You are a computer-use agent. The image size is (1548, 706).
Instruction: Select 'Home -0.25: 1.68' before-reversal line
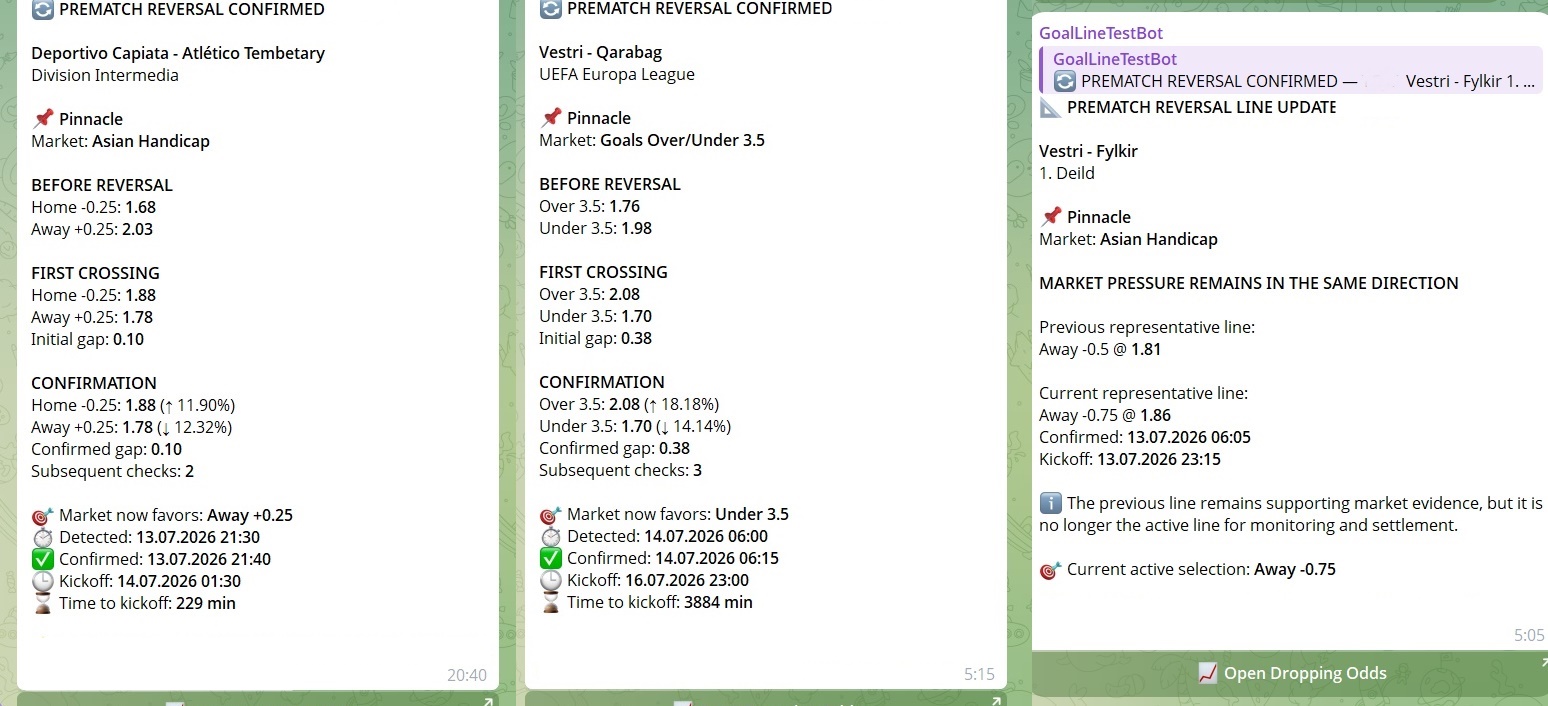pos(94,207)
